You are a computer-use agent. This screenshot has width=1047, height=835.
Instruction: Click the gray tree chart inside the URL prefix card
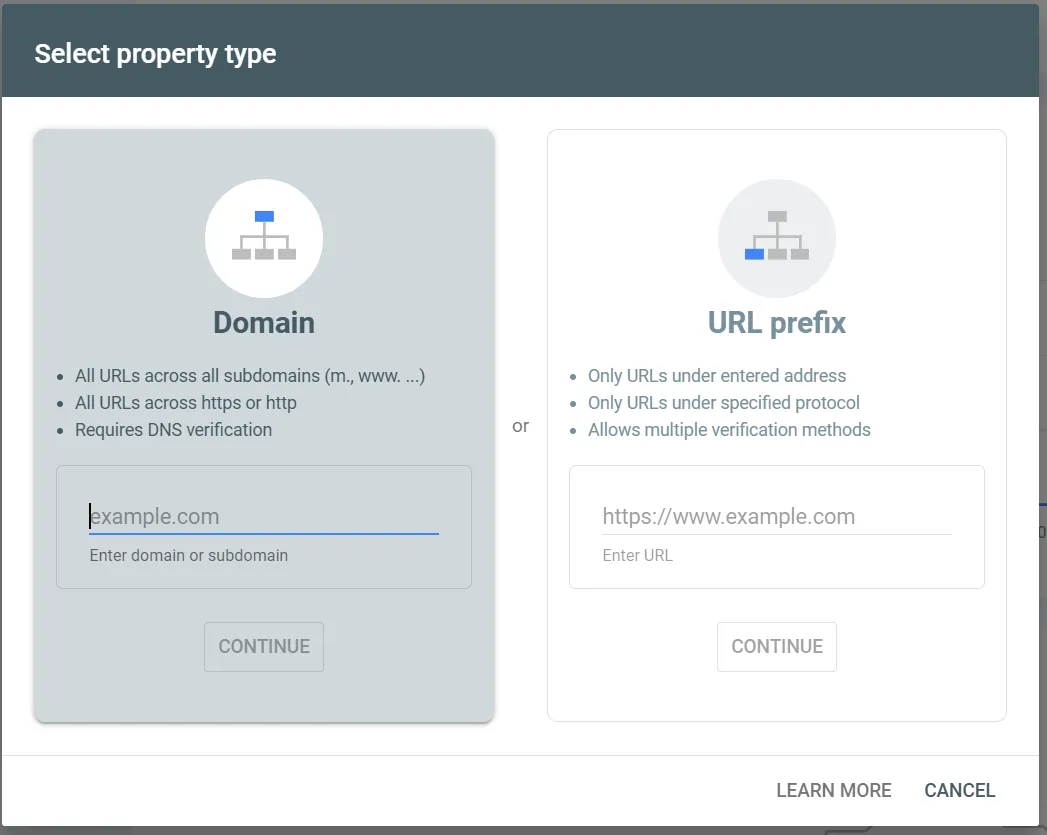coord(776,240)
